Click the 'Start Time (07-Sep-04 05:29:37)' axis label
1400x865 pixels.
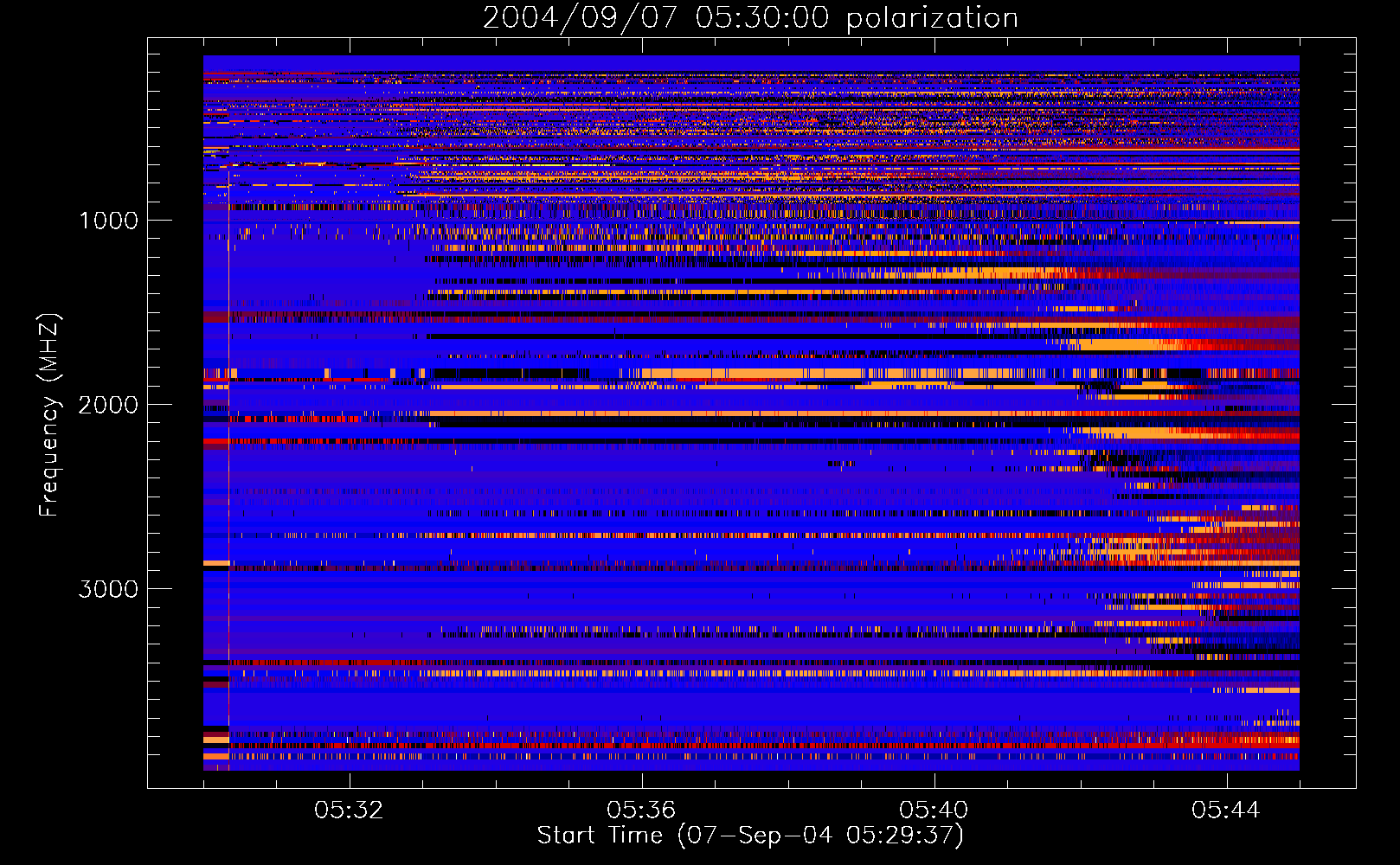pyautogui.click(x=750, y=836)
